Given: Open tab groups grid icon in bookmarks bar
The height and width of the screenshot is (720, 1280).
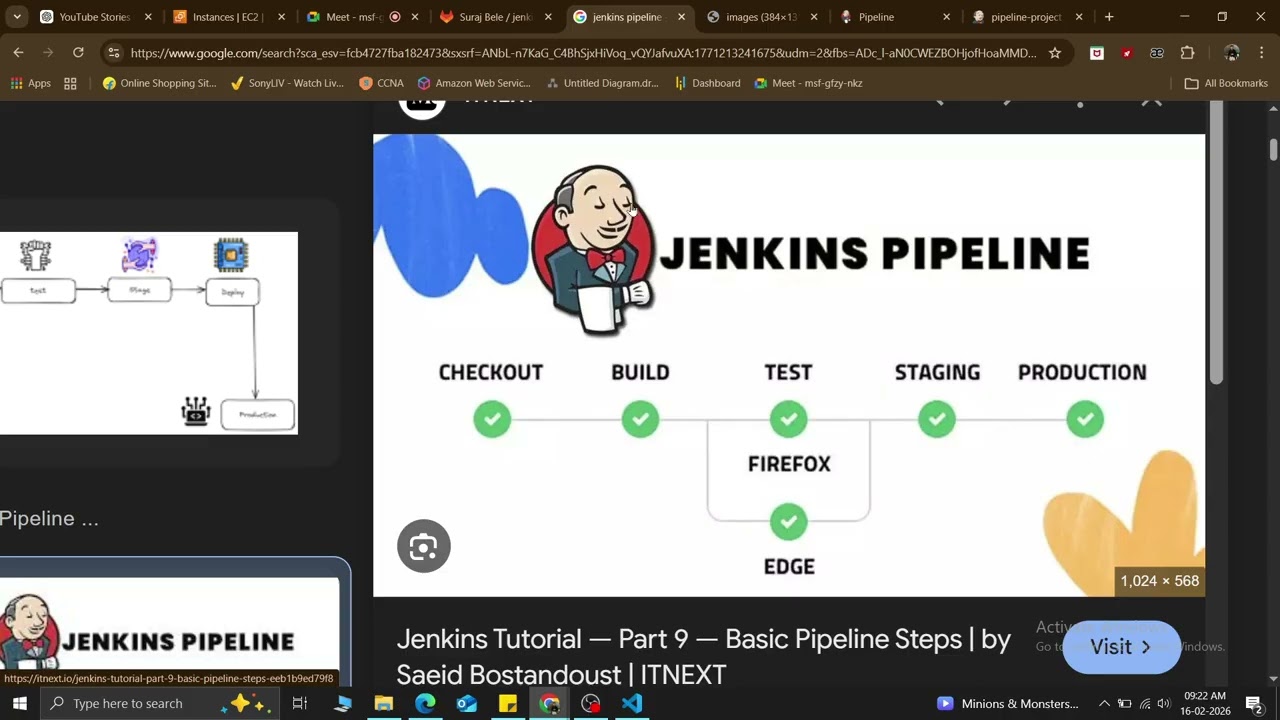Looking at the screenshot, I should pos(70,83).
